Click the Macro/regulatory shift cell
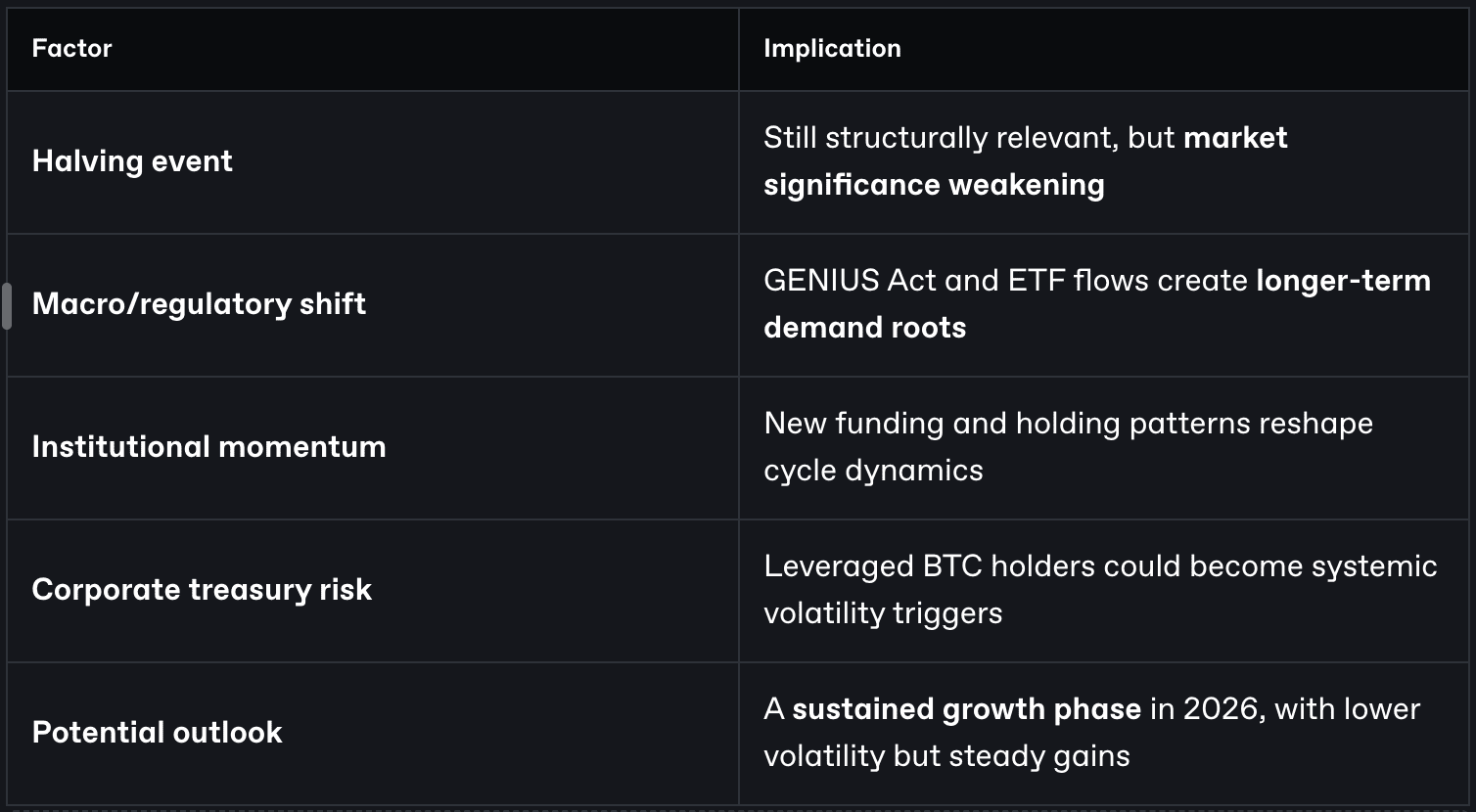The image size is (1476, 812). point(199,304)
